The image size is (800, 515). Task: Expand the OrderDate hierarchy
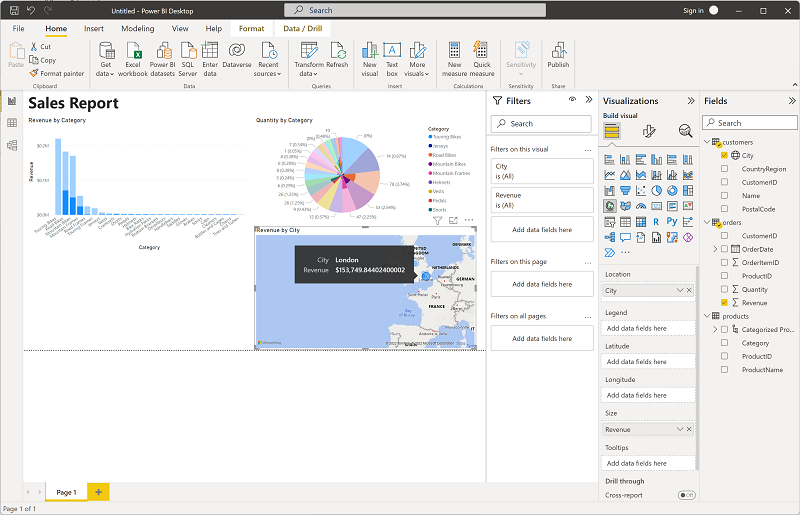pyautogui.click(x=715, y=249)
